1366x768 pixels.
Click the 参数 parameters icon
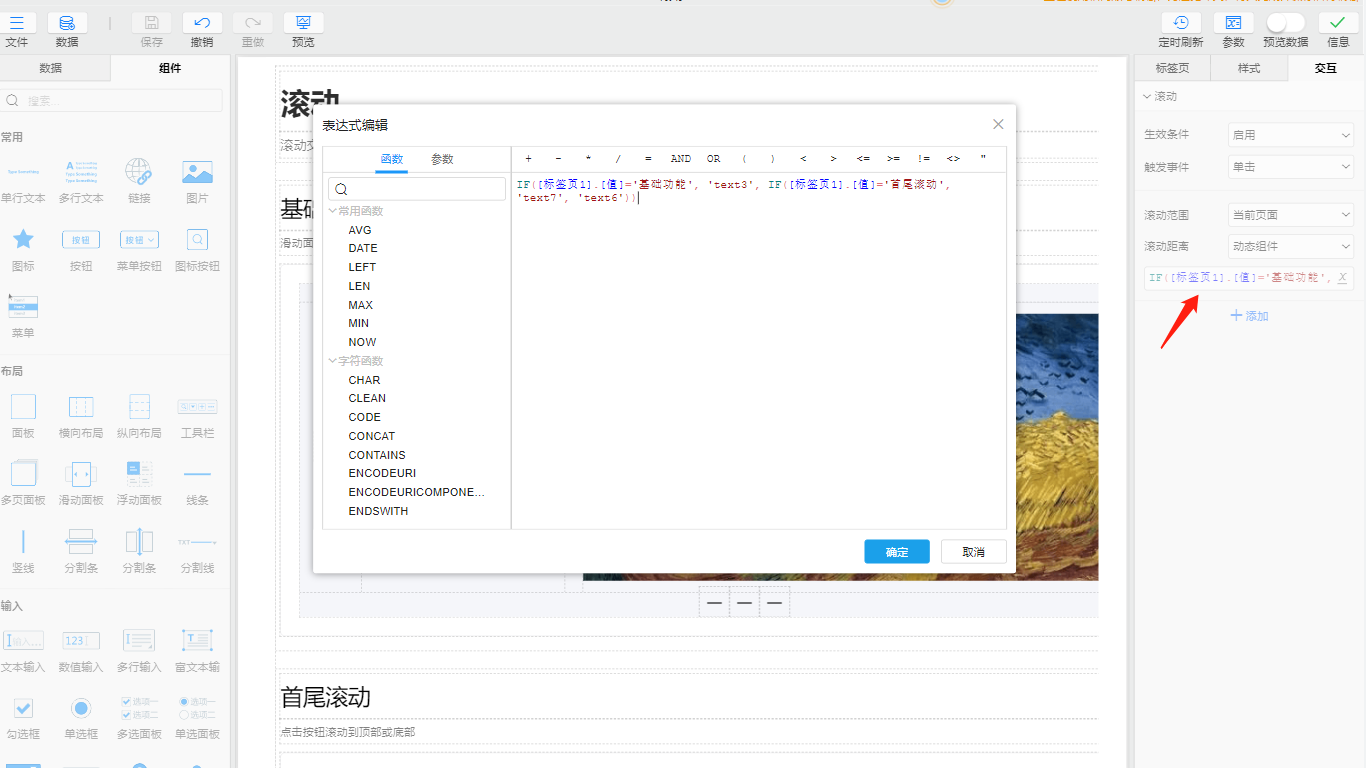pyautogui.click(x=1233, y=22)
